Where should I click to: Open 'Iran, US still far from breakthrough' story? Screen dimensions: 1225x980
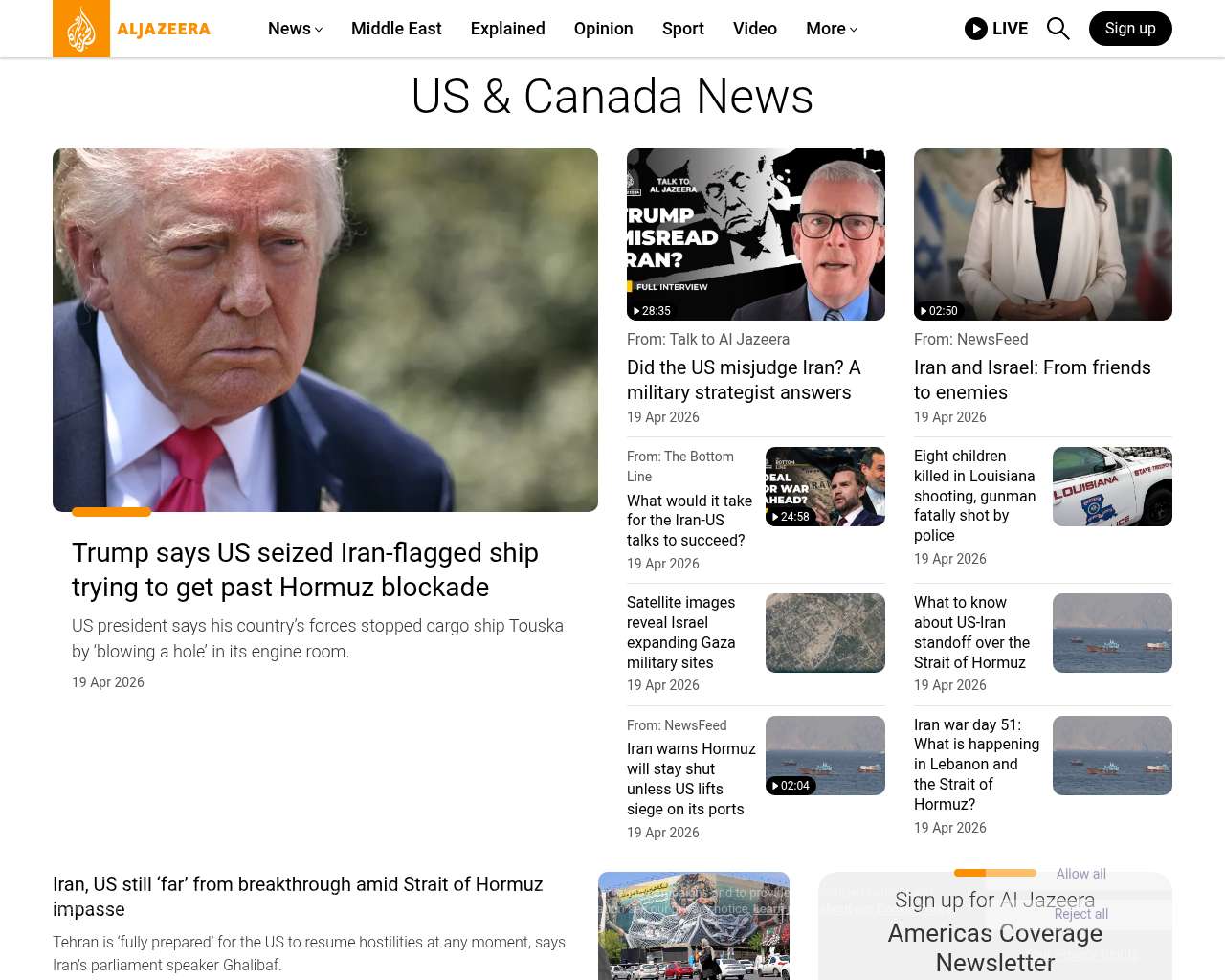click(298, 897)
